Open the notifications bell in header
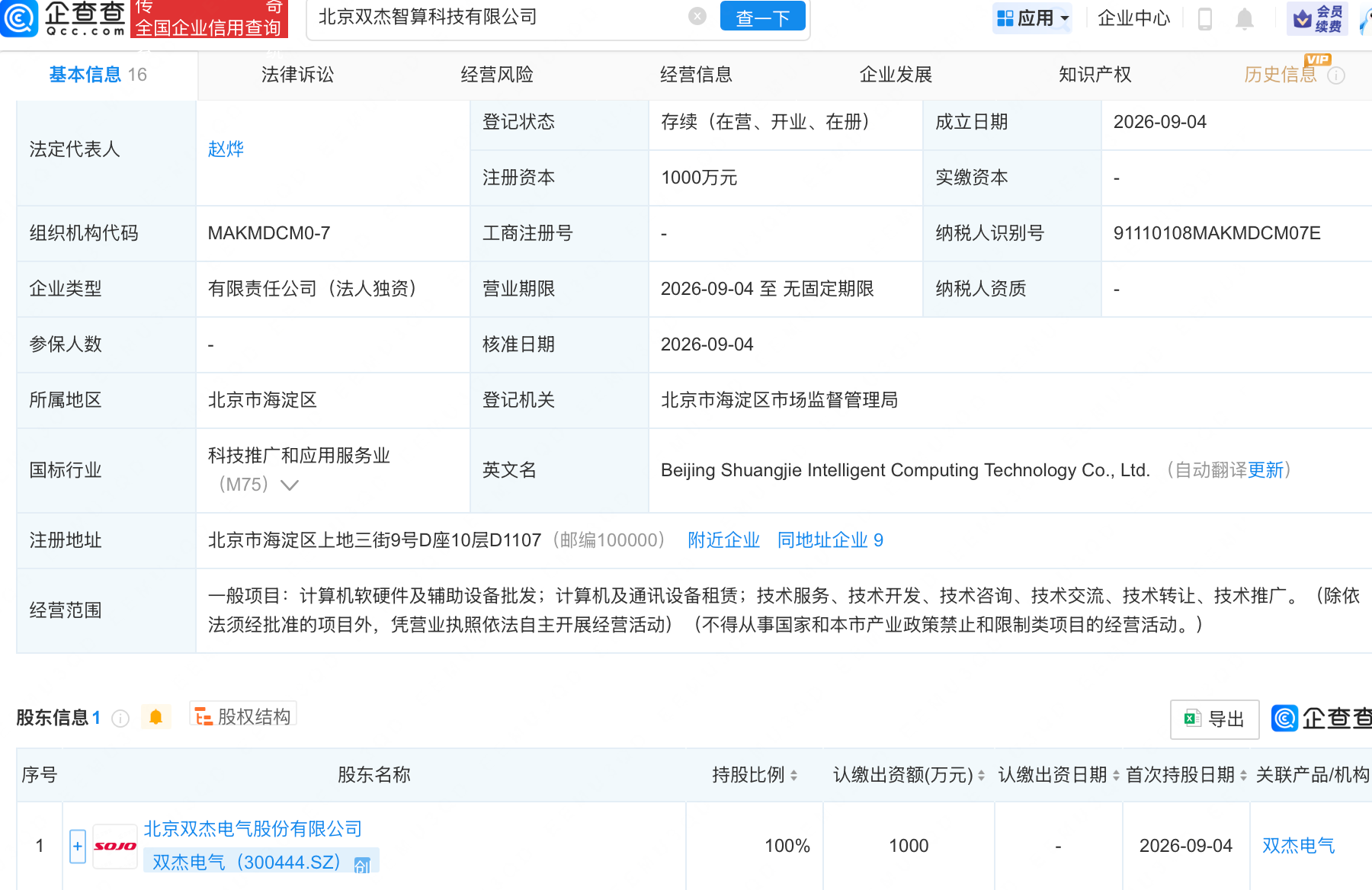Viewport: 1372px width, 890px height. coord(1244,18)
